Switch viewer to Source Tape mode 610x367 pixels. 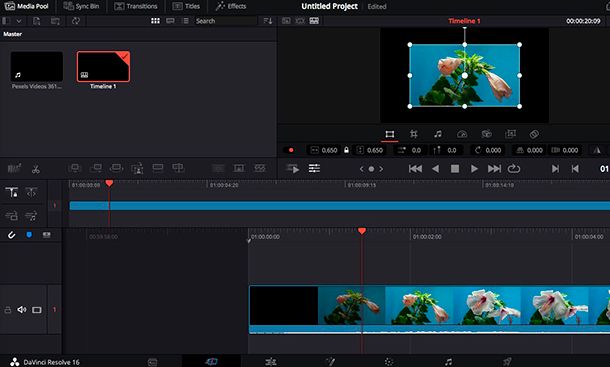pyautogui.click(x=300, y=21)
